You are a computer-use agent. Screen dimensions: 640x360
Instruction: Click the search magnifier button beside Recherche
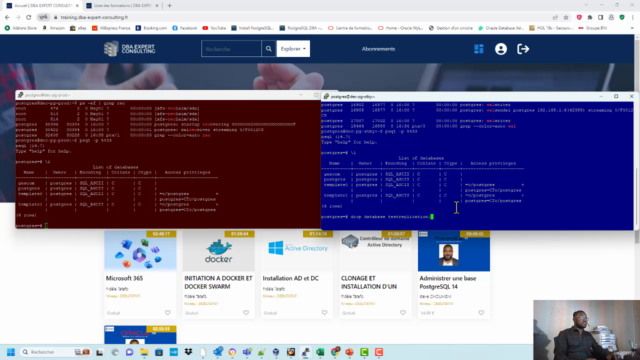[x=269, y=49]
